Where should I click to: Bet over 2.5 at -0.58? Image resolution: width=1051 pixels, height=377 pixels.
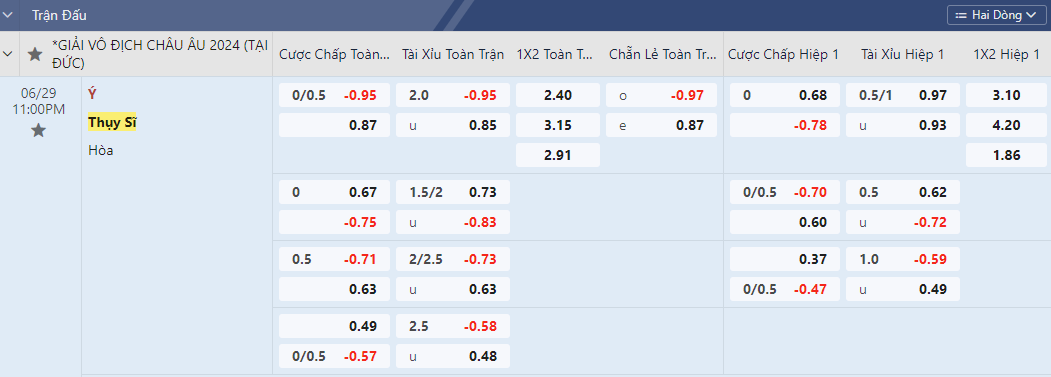(x=453, y=327)
